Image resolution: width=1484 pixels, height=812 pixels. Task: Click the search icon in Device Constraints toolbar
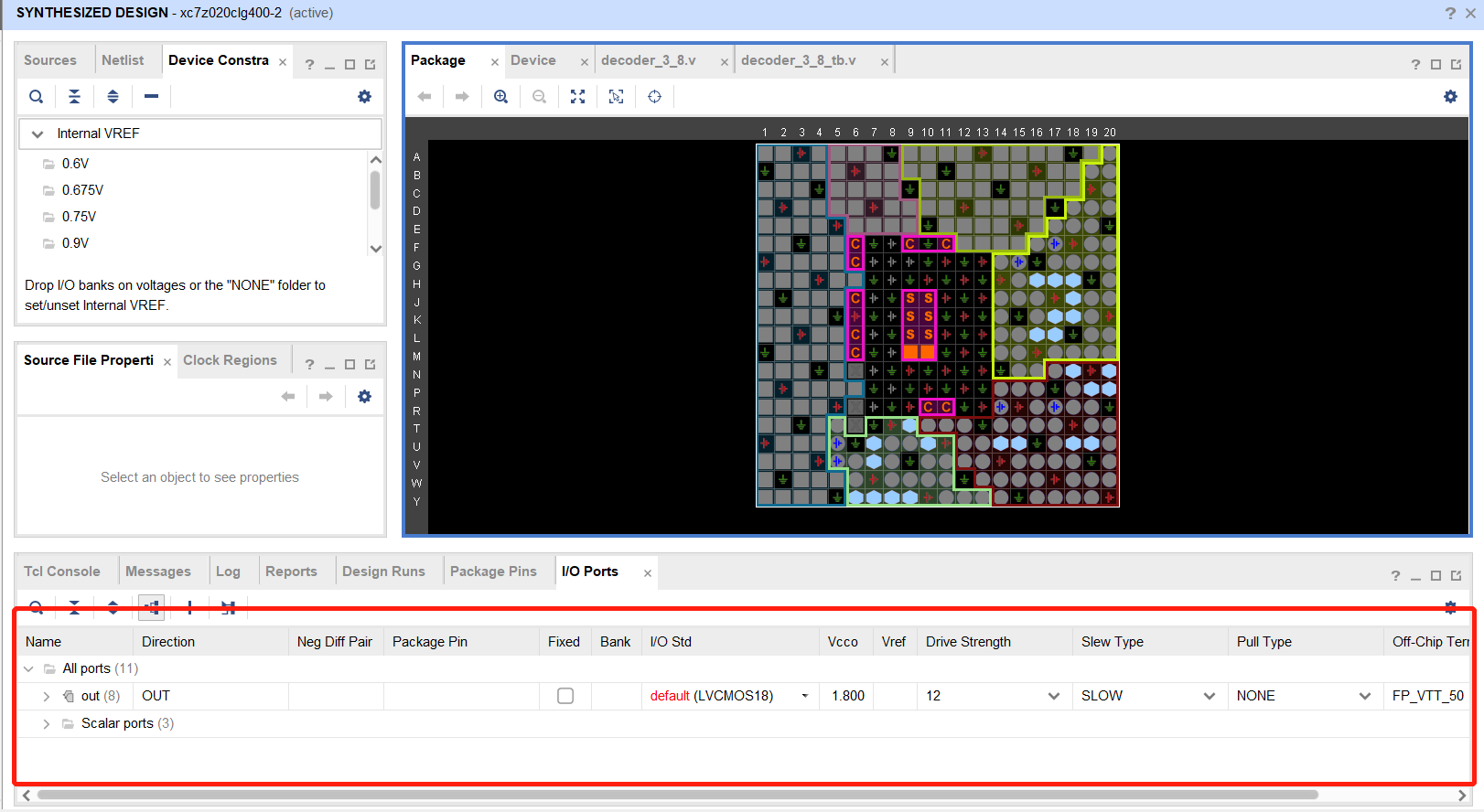[x=36, y=96]
